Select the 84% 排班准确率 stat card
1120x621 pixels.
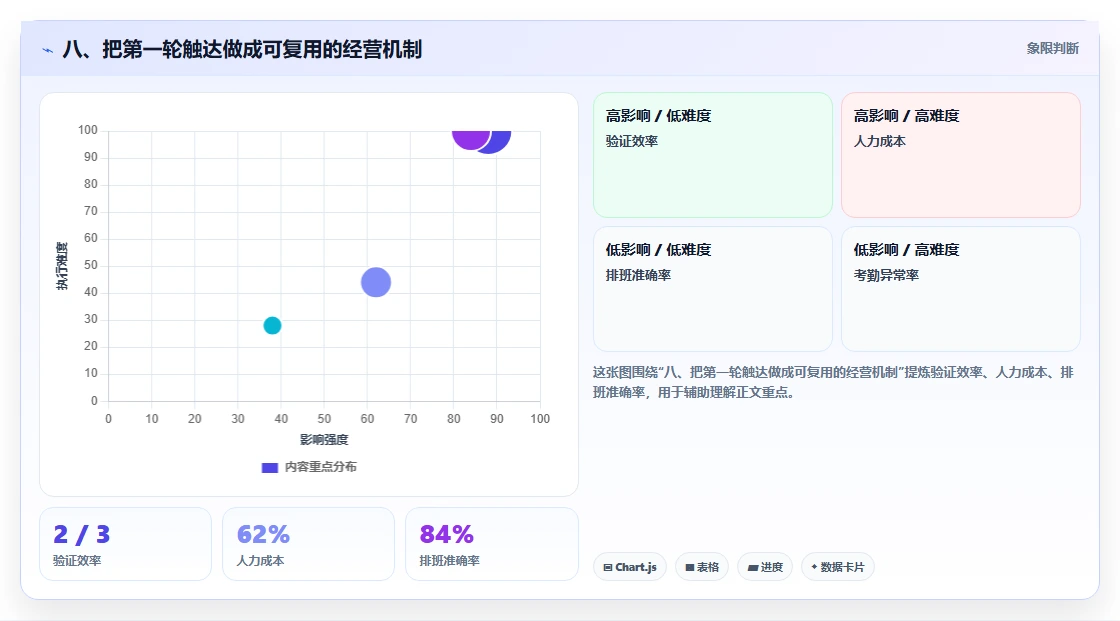tap(491, 544)
